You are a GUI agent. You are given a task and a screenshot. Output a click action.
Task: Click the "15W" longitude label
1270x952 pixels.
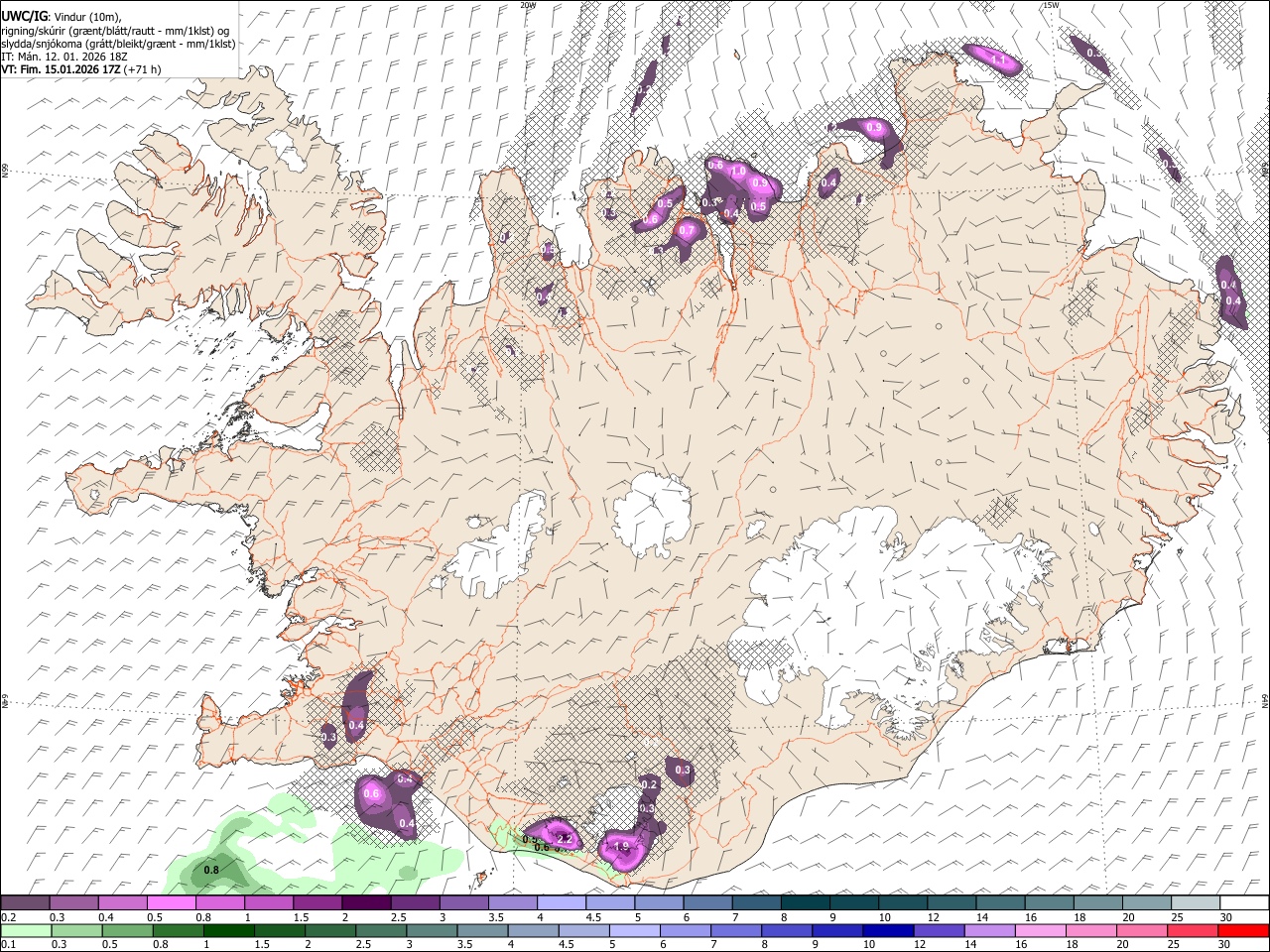(1052, 5)
